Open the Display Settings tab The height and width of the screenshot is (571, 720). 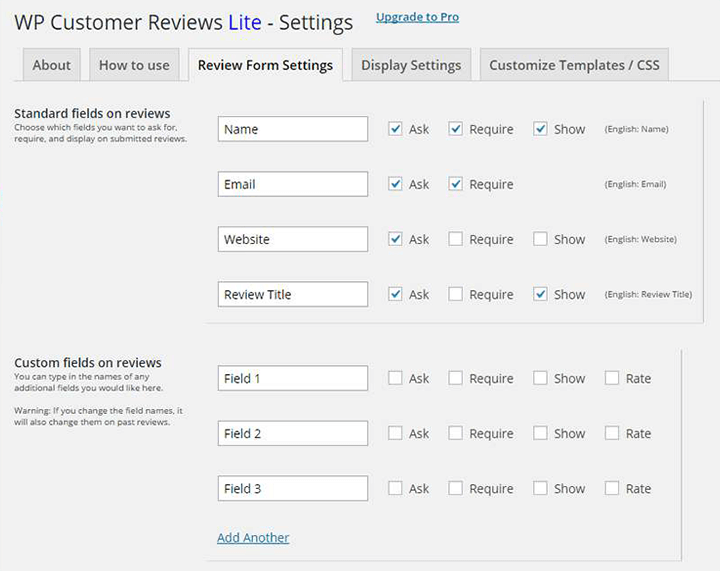[x=411, y=65]
